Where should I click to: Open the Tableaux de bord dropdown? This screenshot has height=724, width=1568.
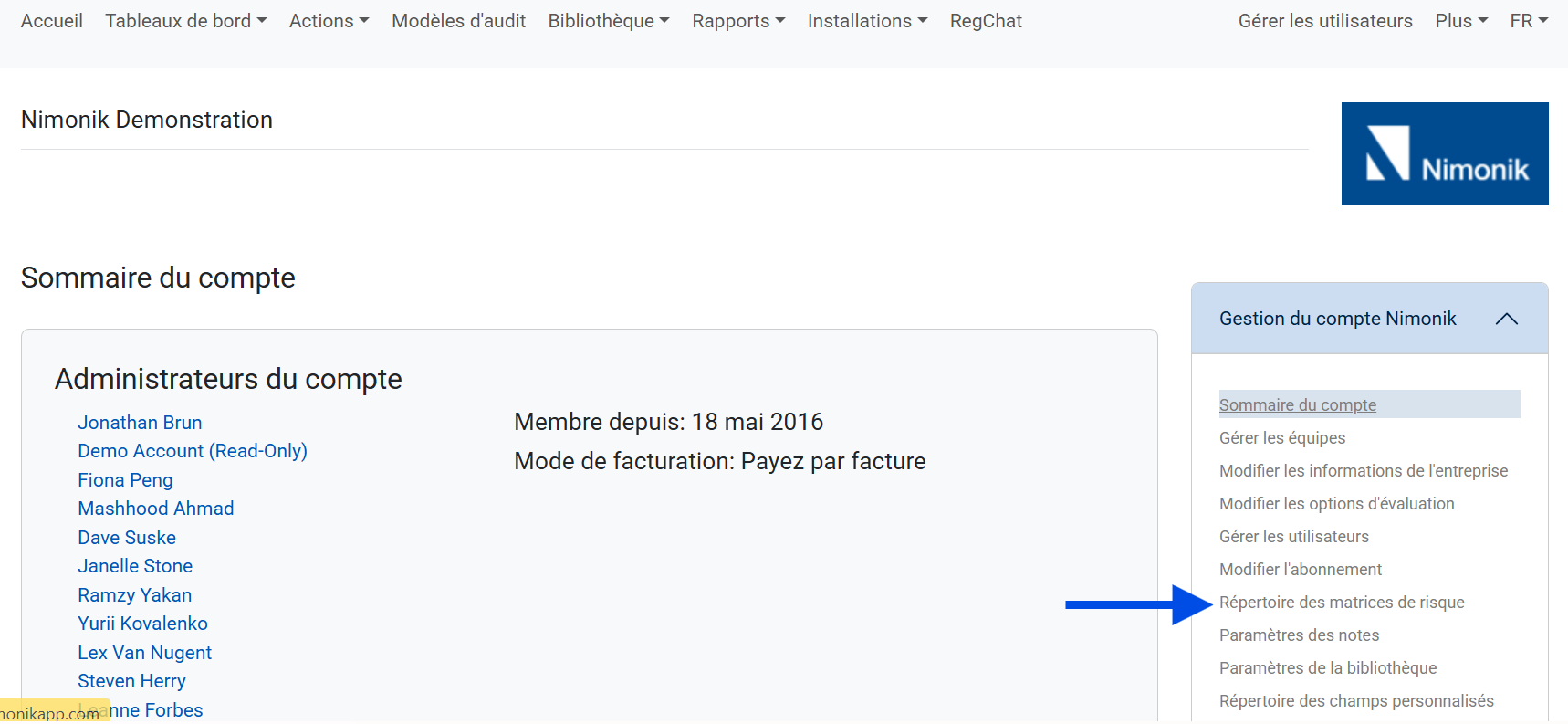click(x=186, y=21)
